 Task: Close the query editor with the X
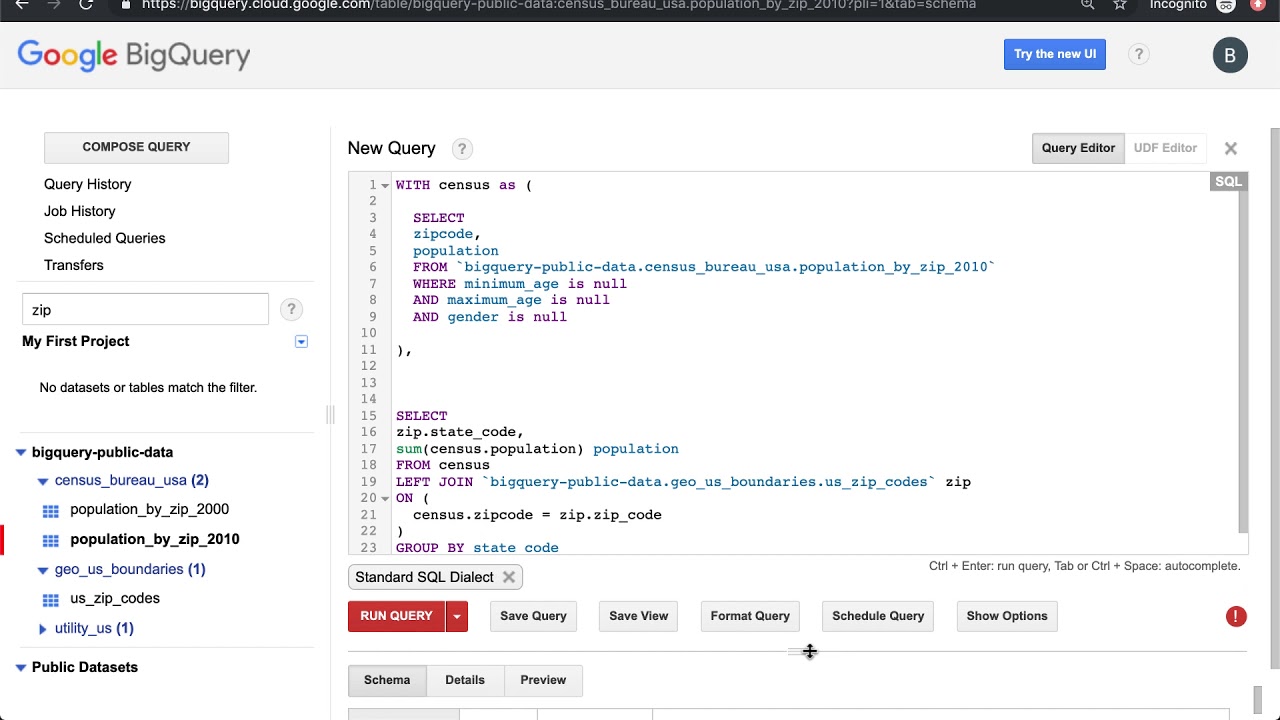(x=1231, y=148)
